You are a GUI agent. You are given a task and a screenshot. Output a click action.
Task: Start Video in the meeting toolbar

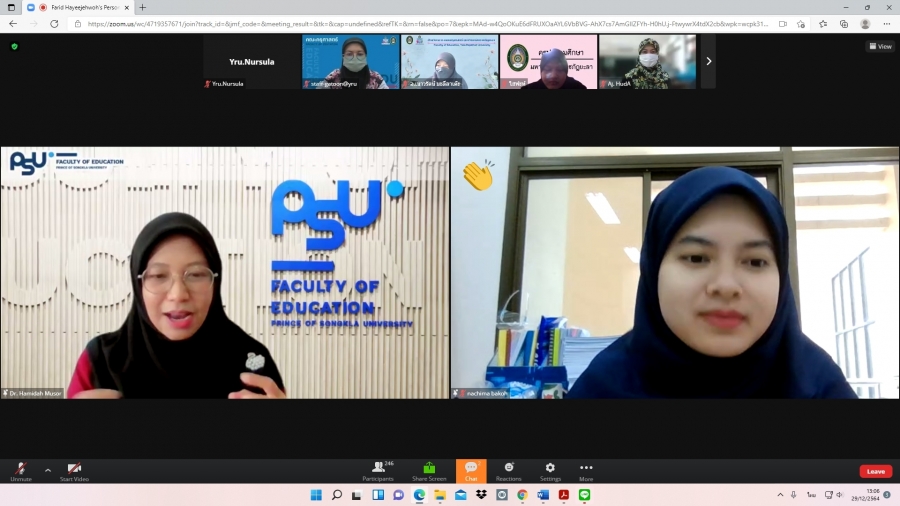pyautogui.click(x=74, y=470)
